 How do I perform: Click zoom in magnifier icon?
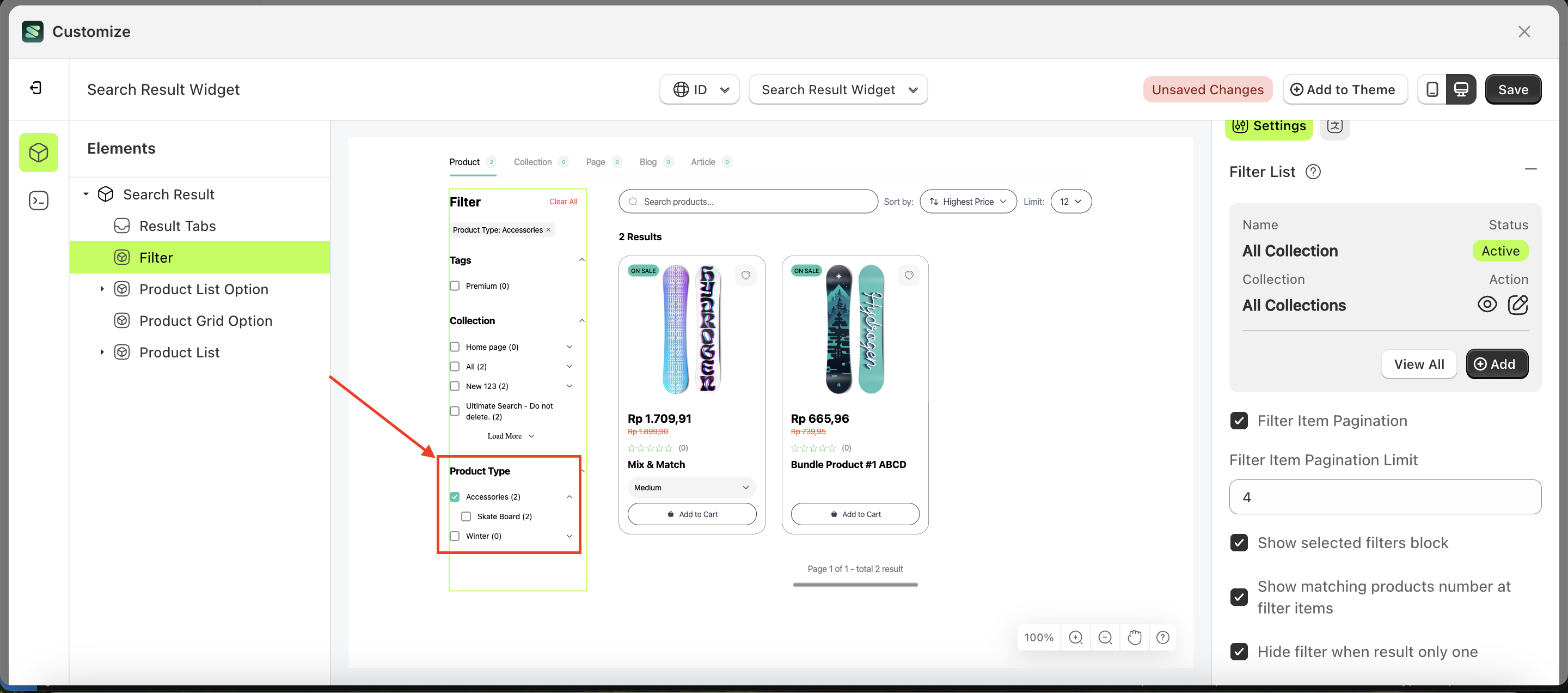pos(1076,637)
